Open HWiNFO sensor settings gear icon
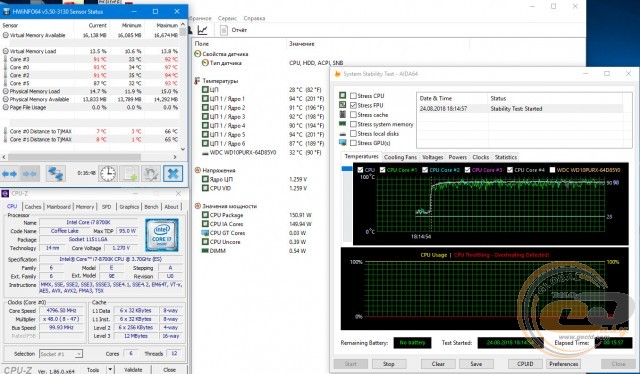The width and height of the screenshot is (640, 374). point(151,174)
